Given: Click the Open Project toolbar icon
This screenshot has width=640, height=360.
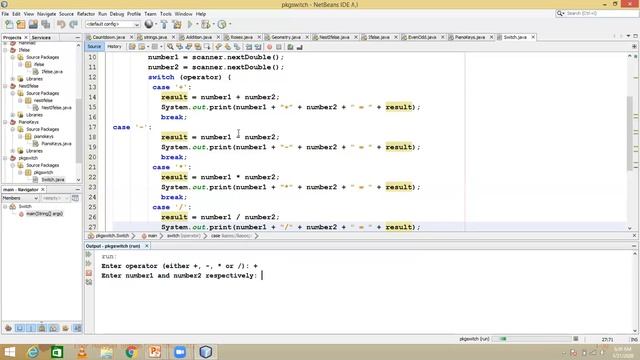Looking at the screenshot, I should click(x=33, y=24).
